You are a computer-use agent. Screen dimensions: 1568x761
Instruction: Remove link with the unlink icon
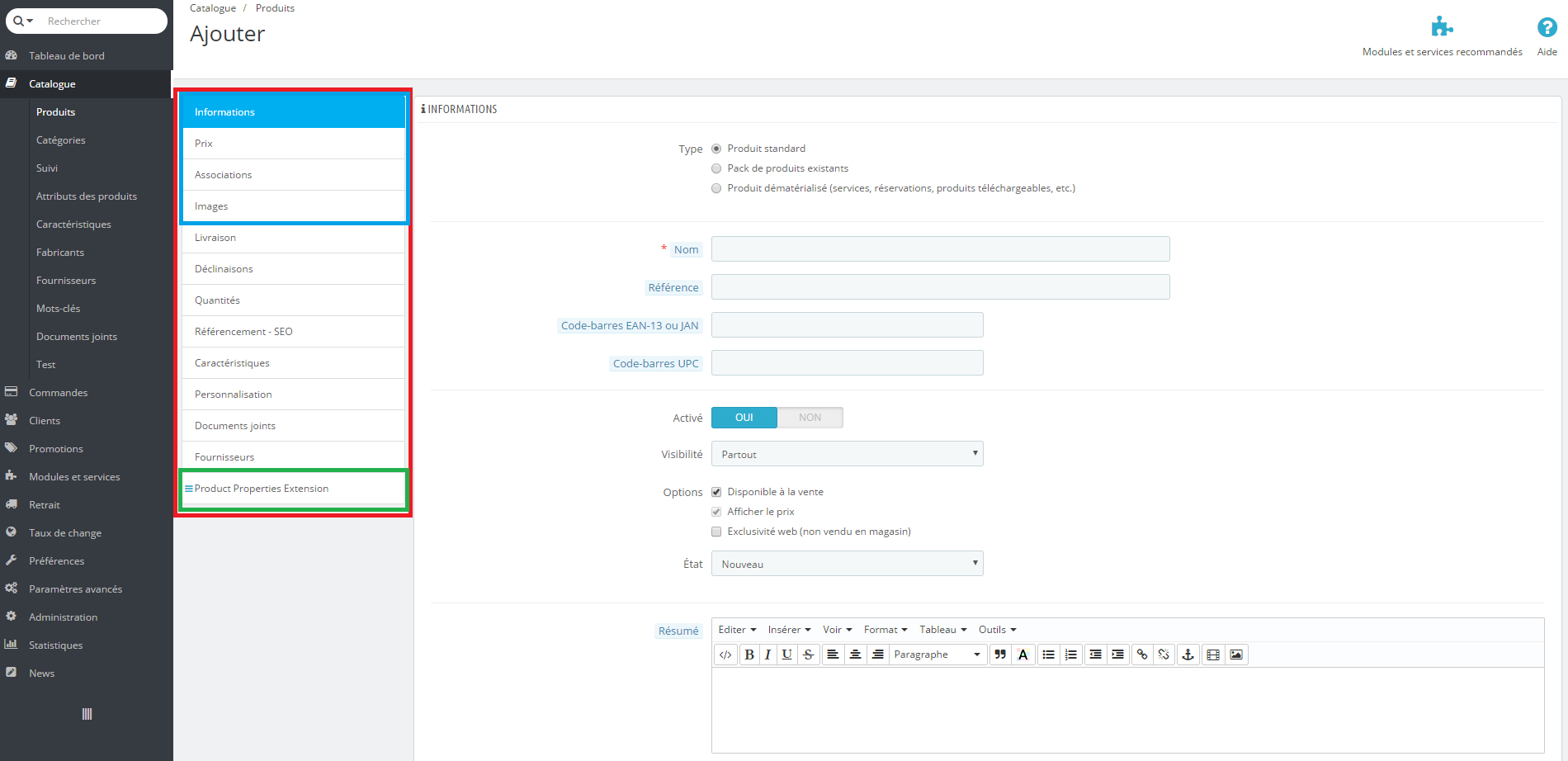[1164, 655]
